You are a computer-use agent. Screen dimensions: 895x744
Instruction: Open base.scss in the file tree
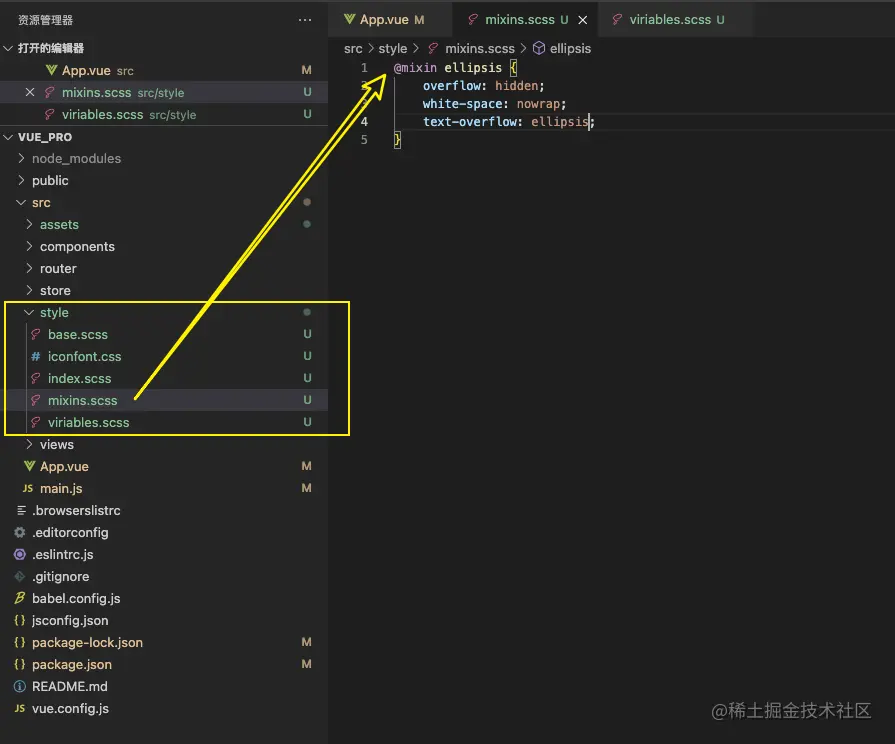(x=166, y=335)
